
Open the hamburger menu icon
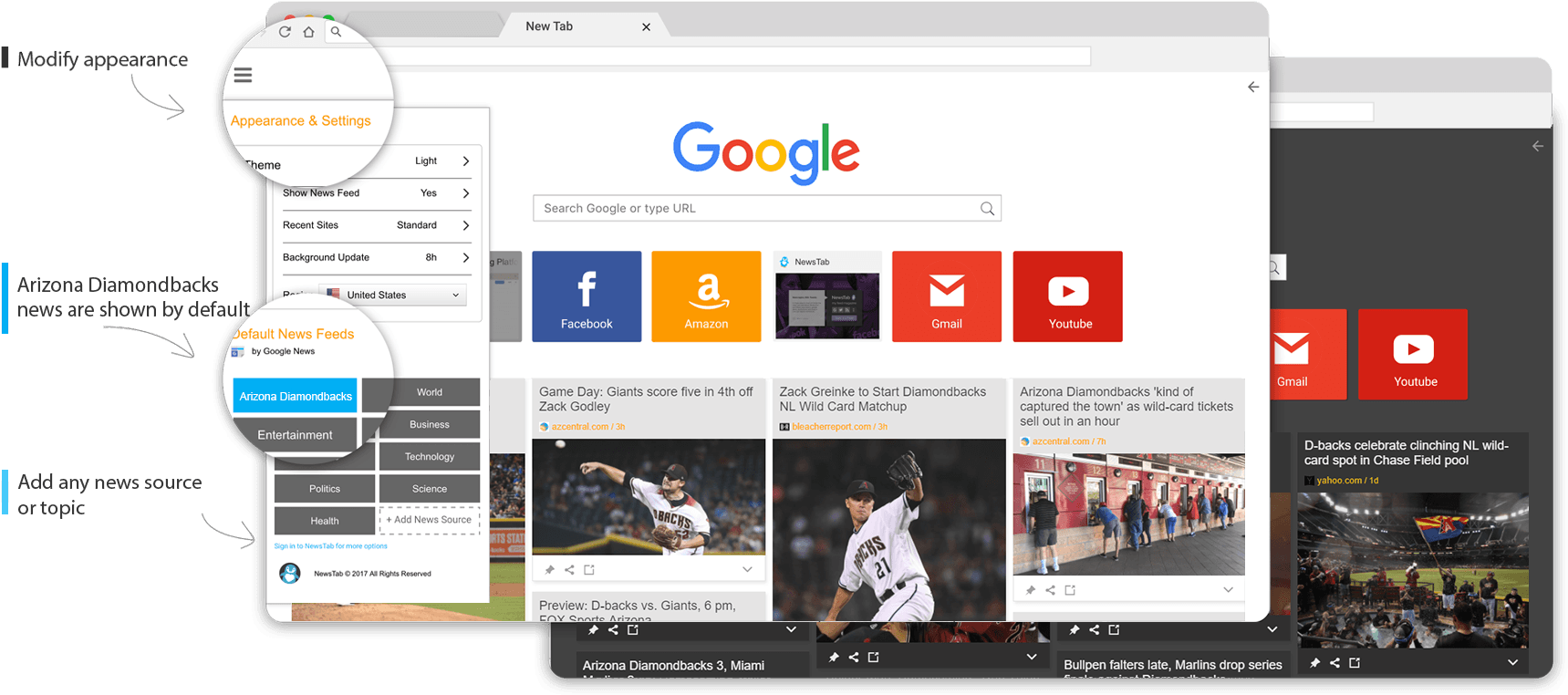243,76
